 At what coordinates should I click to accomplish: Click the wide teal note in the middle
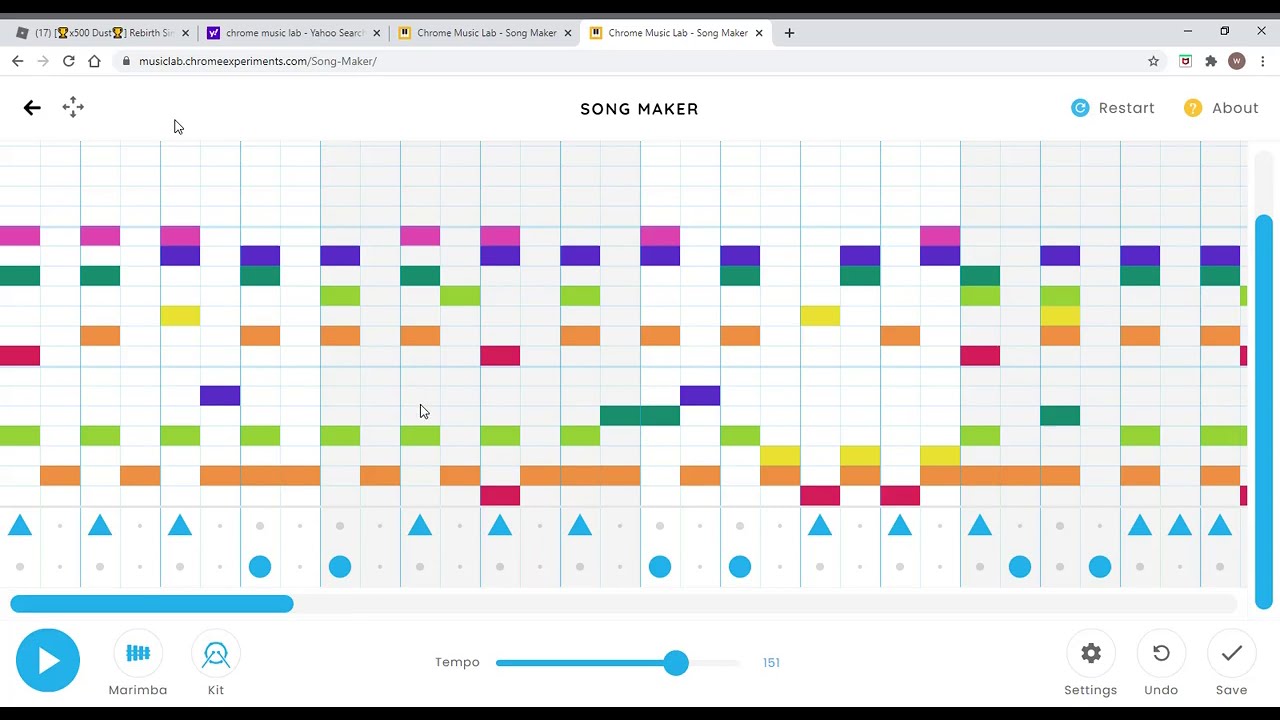(x=640, y=416)
